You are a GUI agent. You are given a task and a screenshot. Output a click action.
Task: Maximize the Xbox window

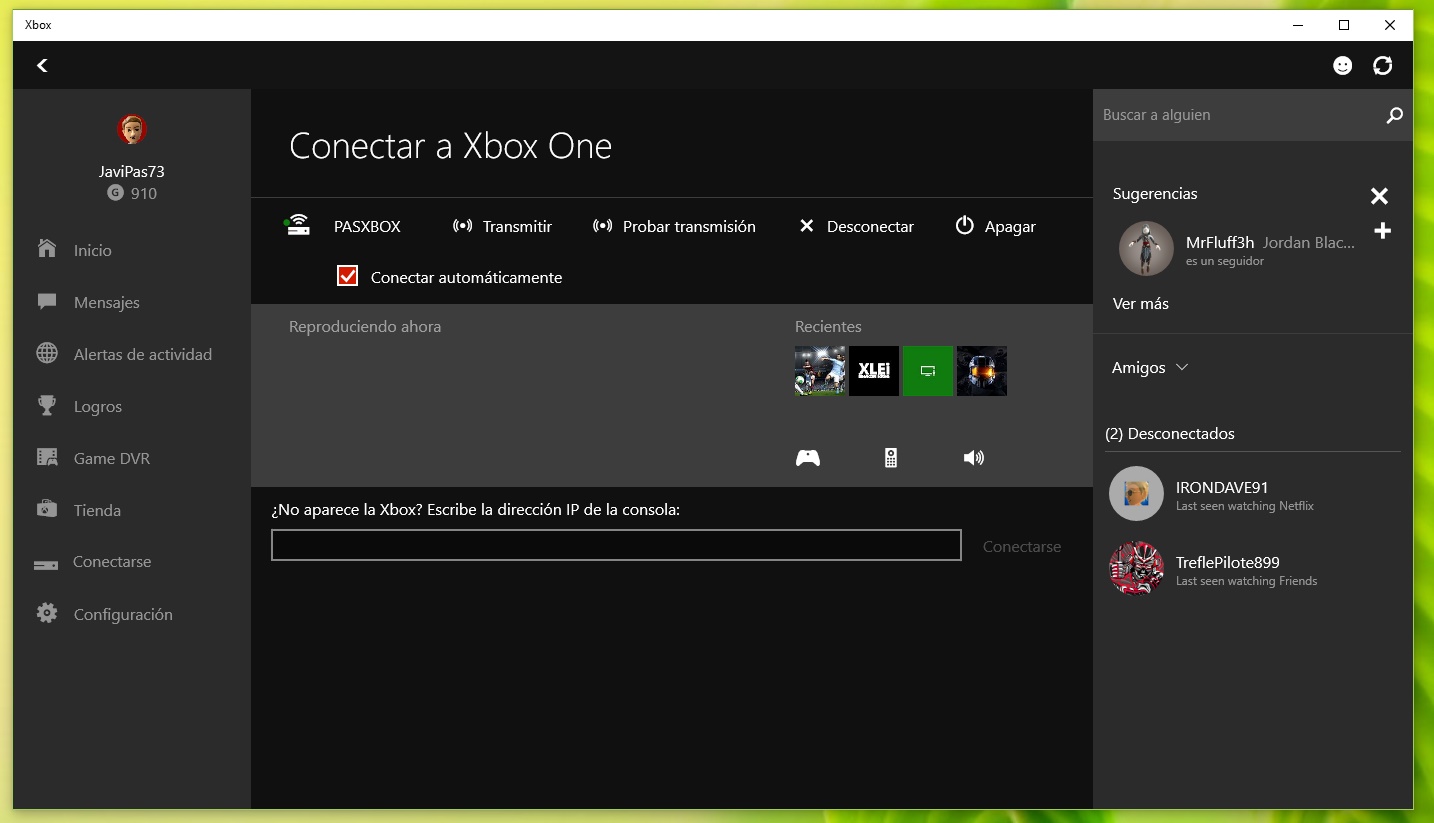(1344, 25)
